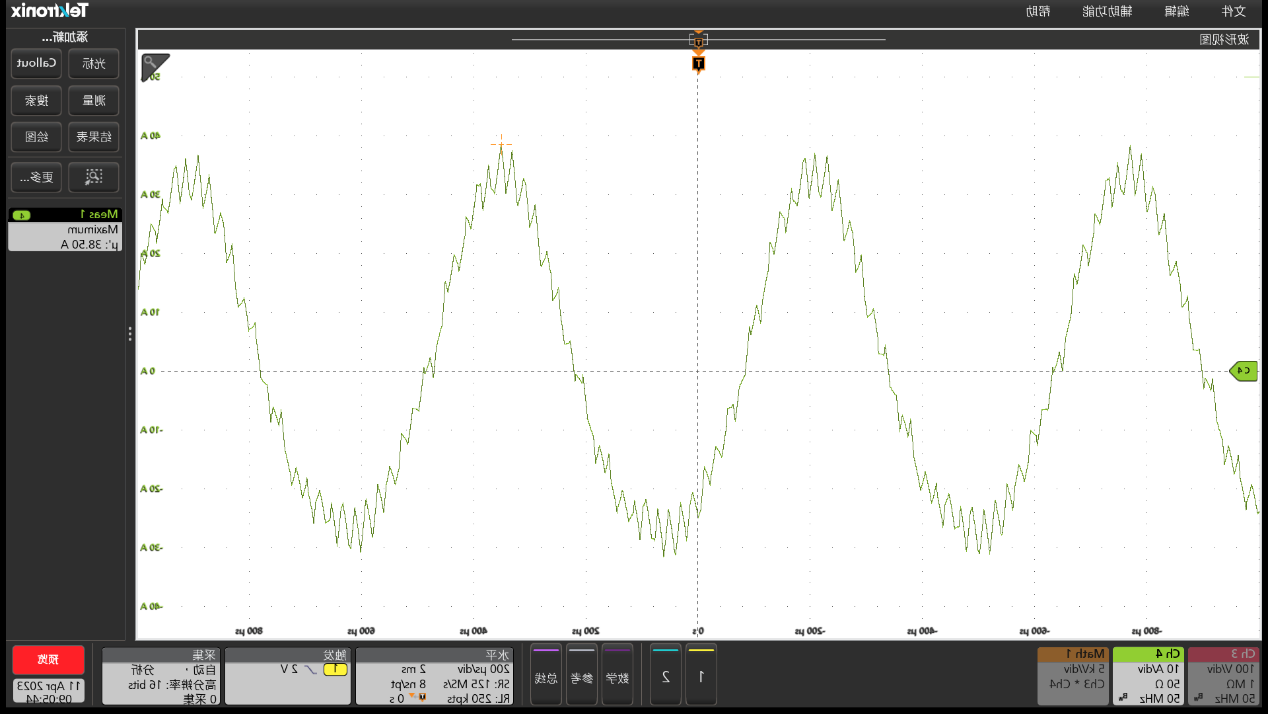Toggle channel 1 button on

[x=701, y=675]
